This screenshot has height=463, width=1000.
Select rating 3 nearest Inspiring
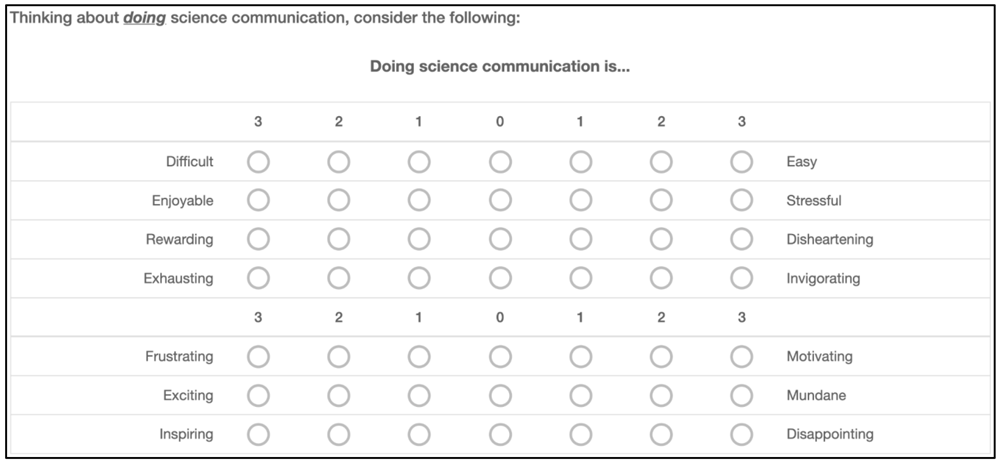click(258, 434)
